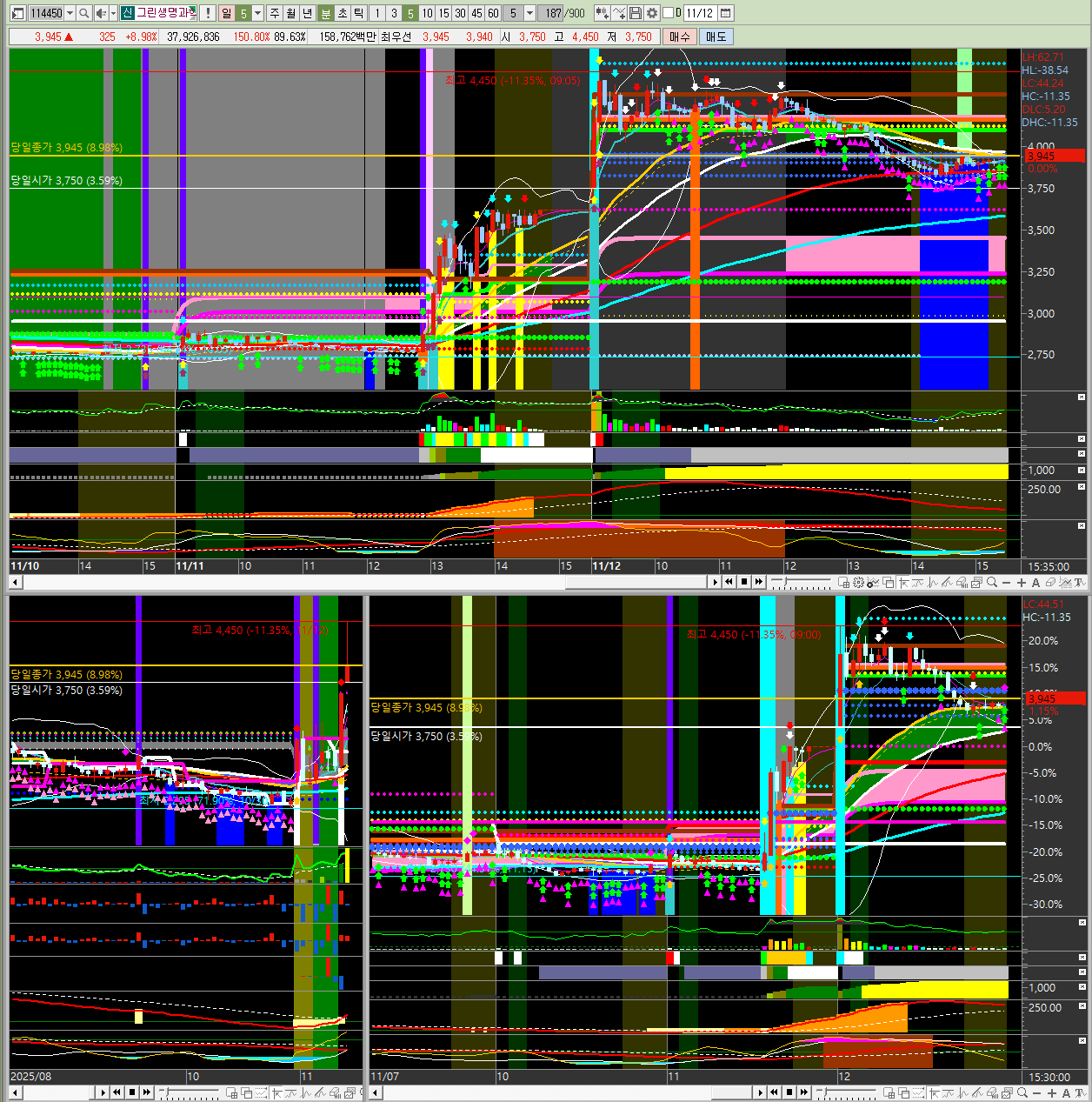1092x1102 pixels.
Task: Toggle the 틱 tick period button
Action: click(358, 13)
